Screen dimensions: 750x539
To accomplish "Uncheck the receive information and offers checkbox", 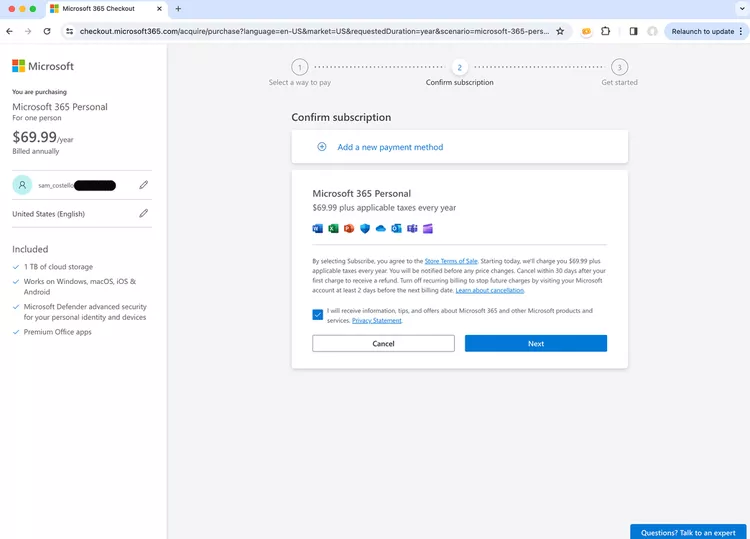I will coord(318,315).
